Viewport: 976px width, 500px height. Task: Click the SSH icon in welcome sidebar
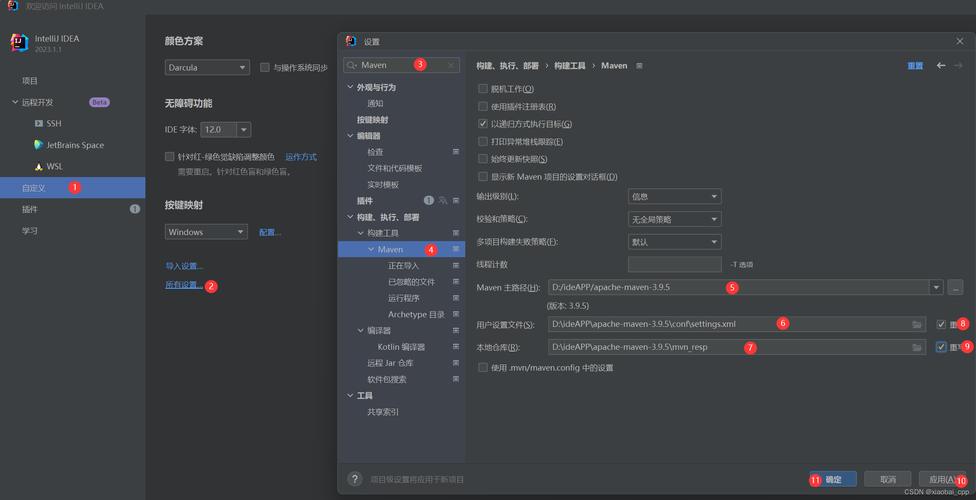tap(39, 123)
